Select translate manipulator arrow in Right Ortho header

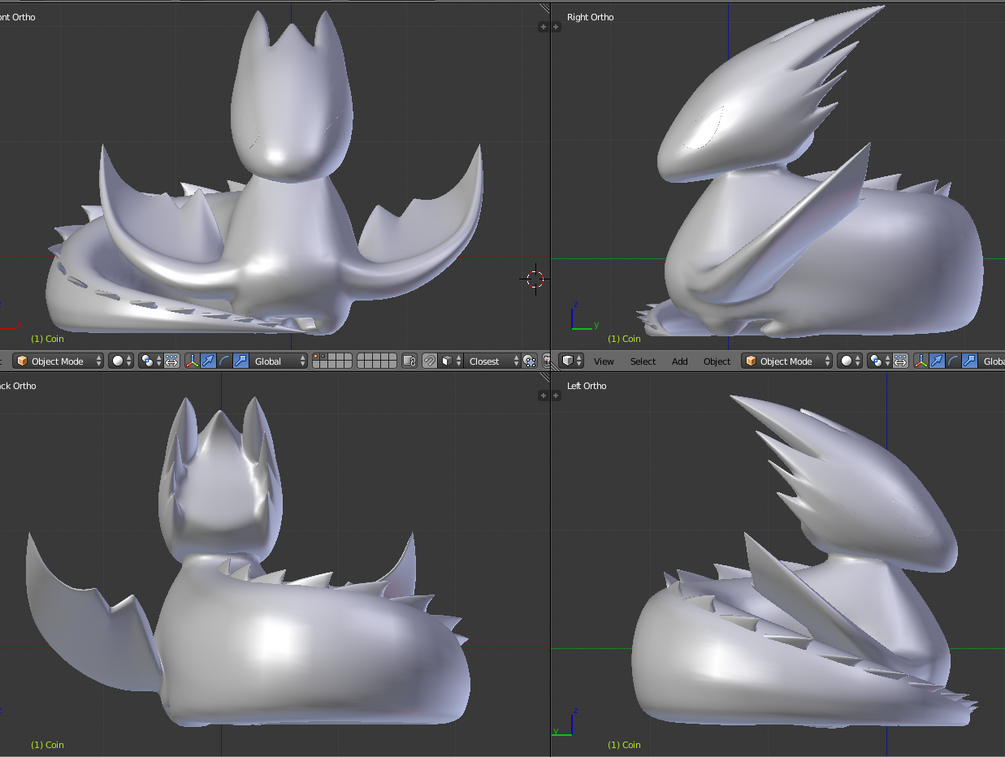point(937,361)
